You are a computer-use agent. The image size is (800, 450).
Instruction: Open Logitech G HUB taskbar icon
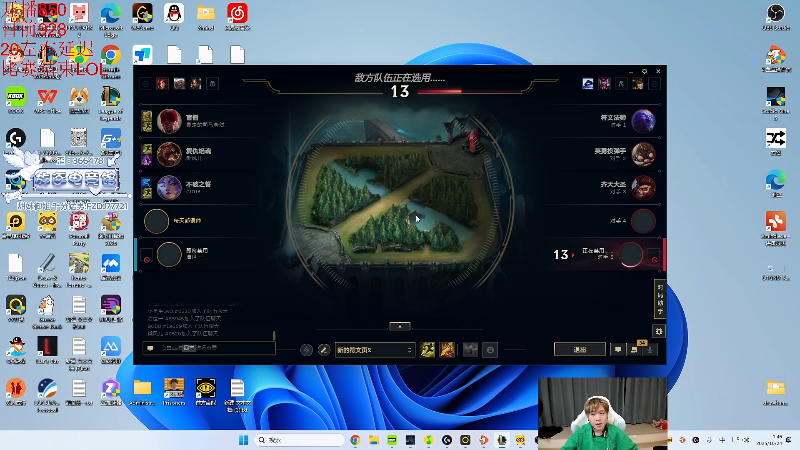coord(447,440)
